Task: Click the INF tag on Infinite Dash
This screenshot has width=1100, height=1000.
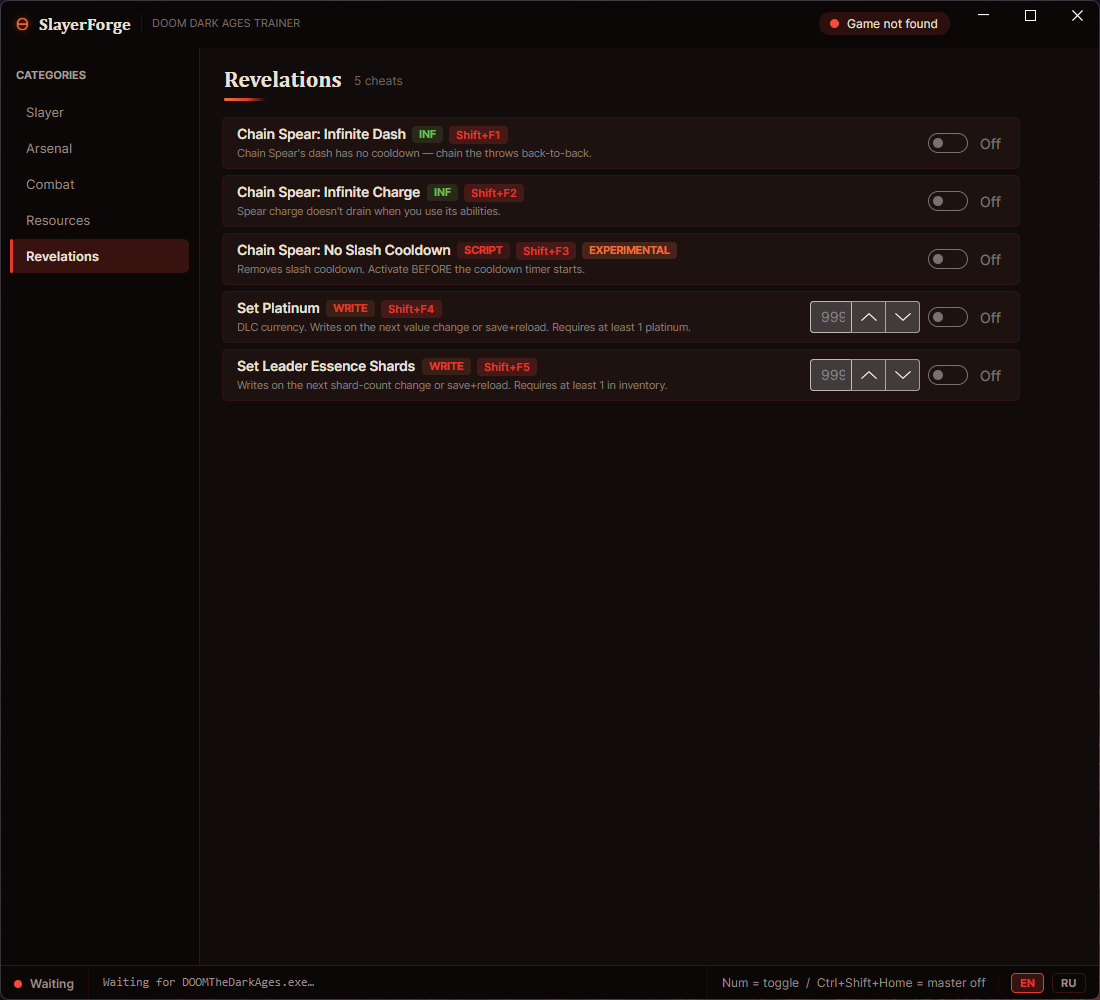Action: point(427,135)
